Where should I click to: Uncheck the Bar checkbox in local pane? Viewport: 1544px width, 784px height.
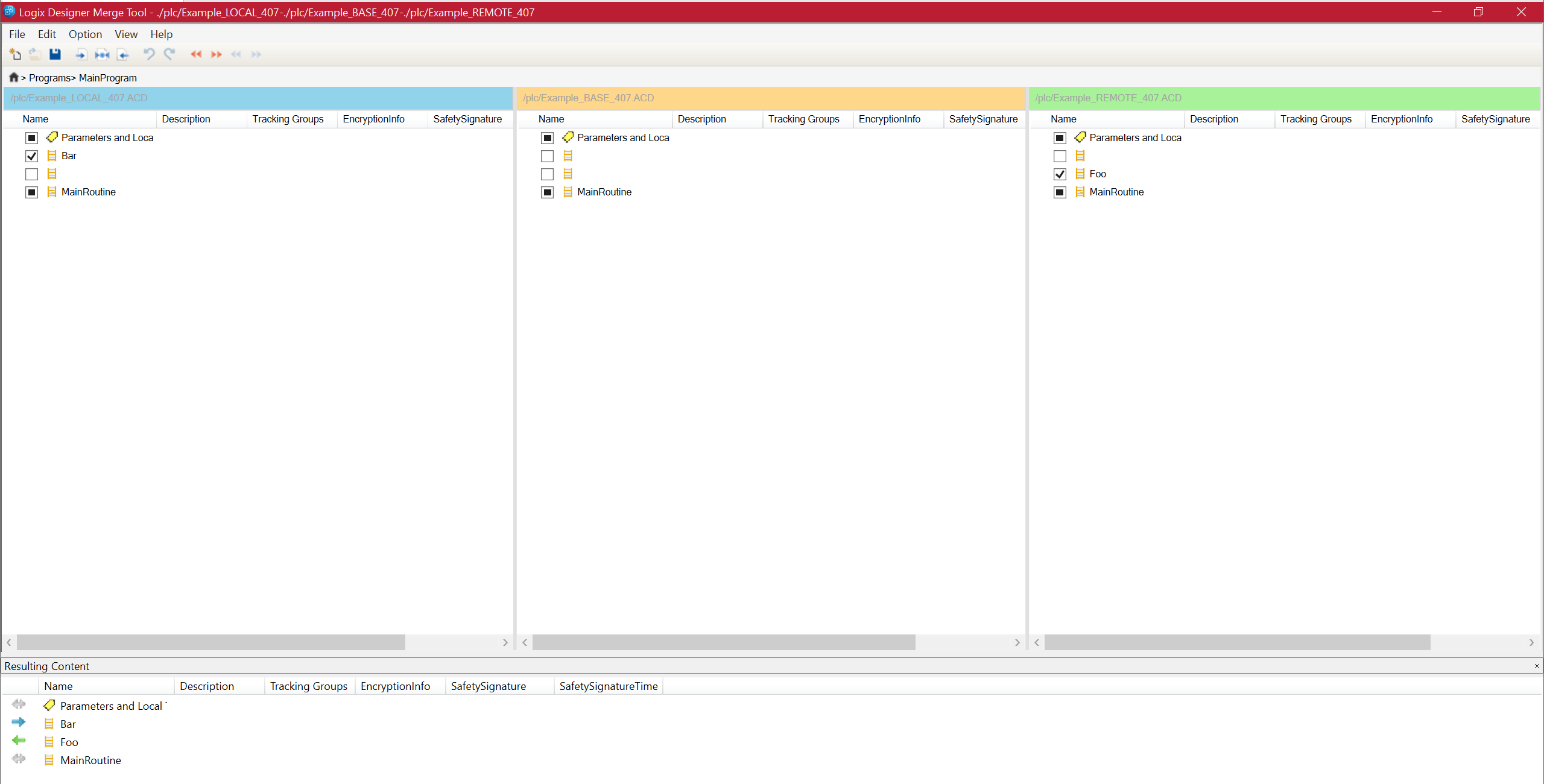(31, 156)
